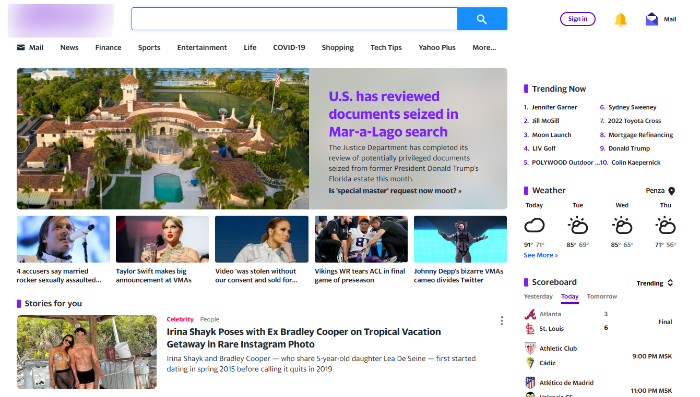The height and width of the screenshot is (397, 700).
Task: Open the Scoreboard Trending dropdown
Action: click(654, 283)
